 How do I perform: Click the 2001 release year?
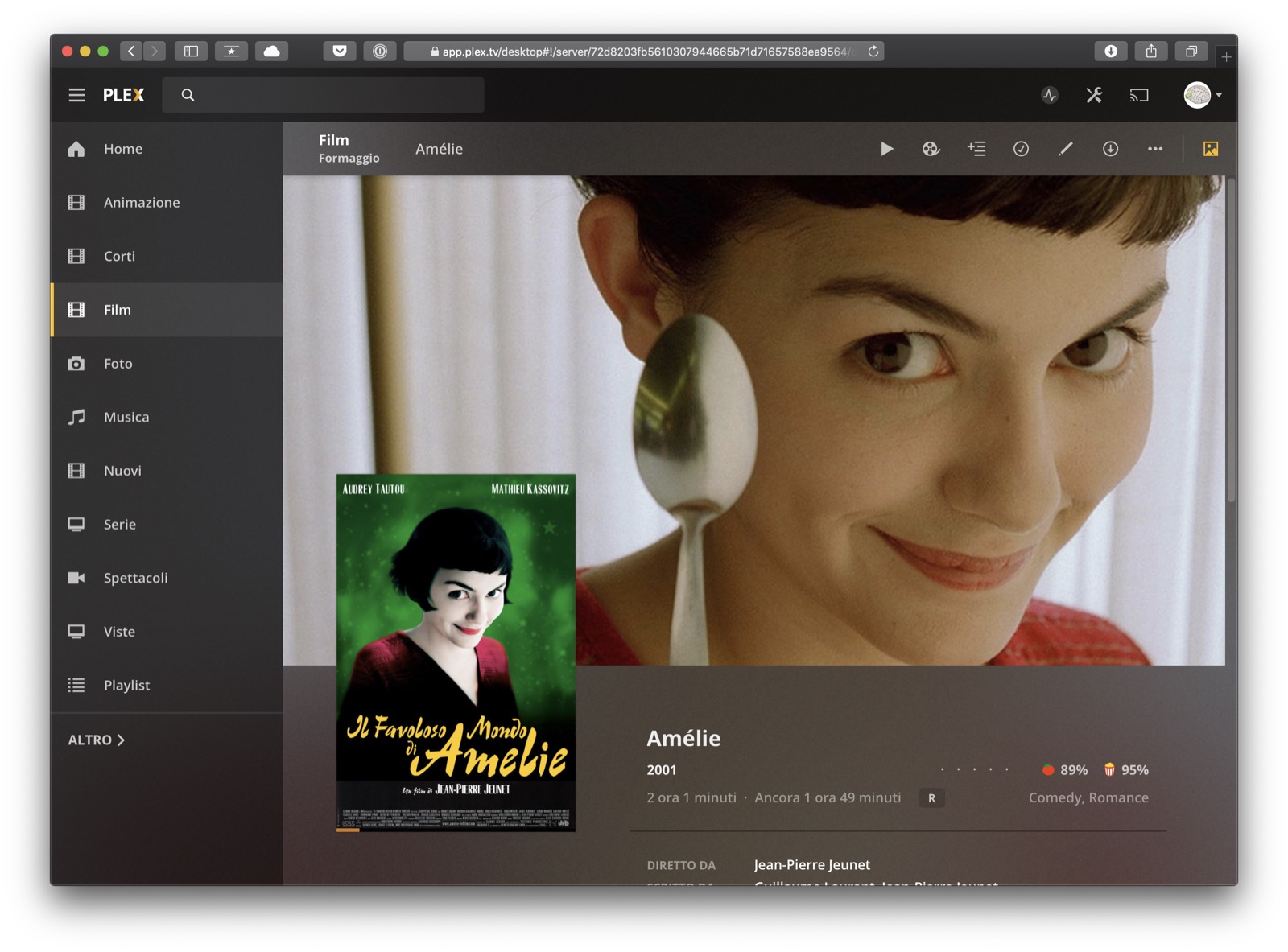[662, 770]
